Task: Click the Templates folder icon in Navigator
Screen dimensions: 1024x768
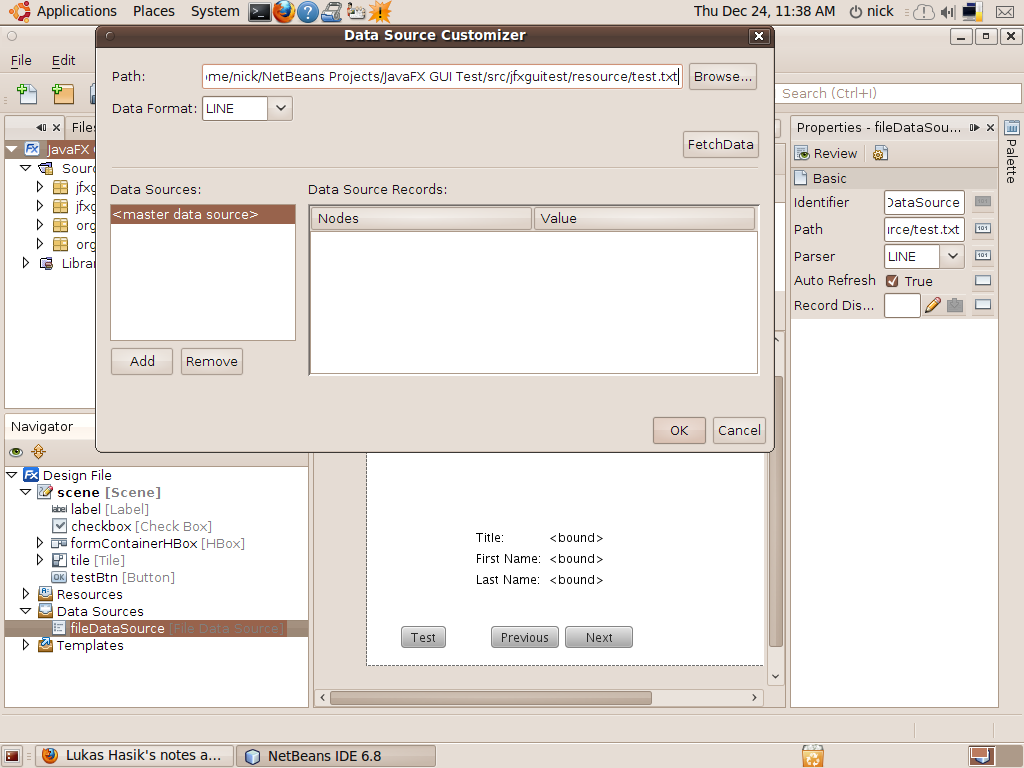Action: (x=46, y=645)
